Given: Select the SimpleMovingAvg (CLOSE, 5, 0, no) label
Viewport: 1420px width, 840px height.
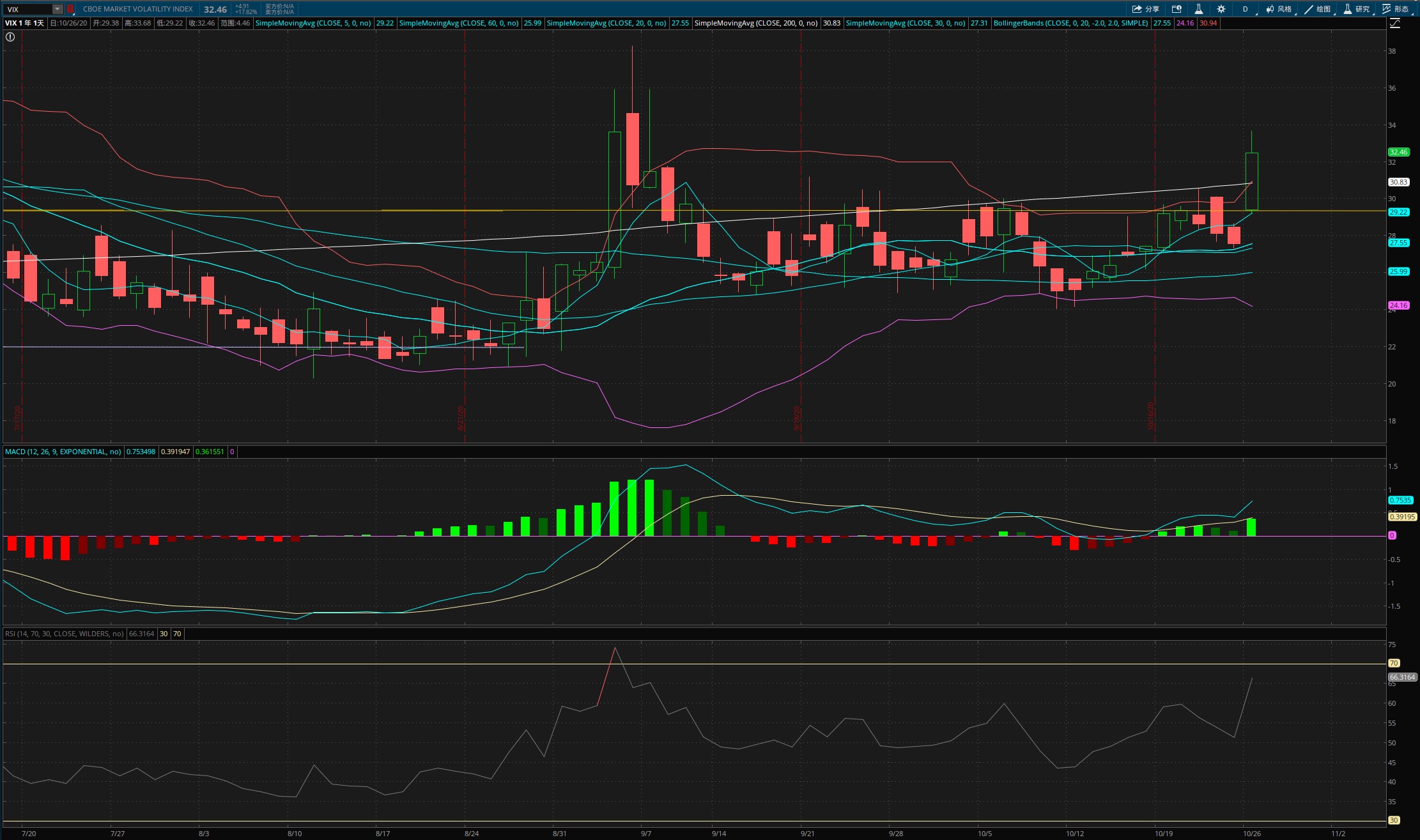Looking at the screenshot, I should click(313, 23).
